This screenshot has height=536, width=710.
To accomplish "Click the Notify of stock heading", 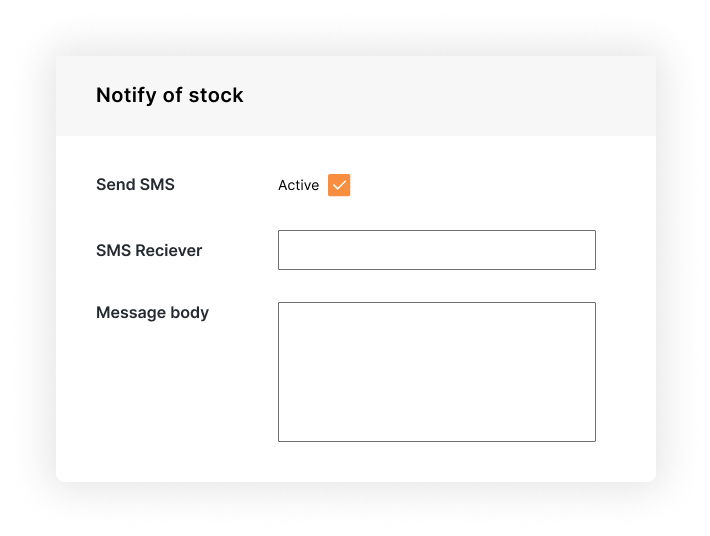I will coord(169,96).
